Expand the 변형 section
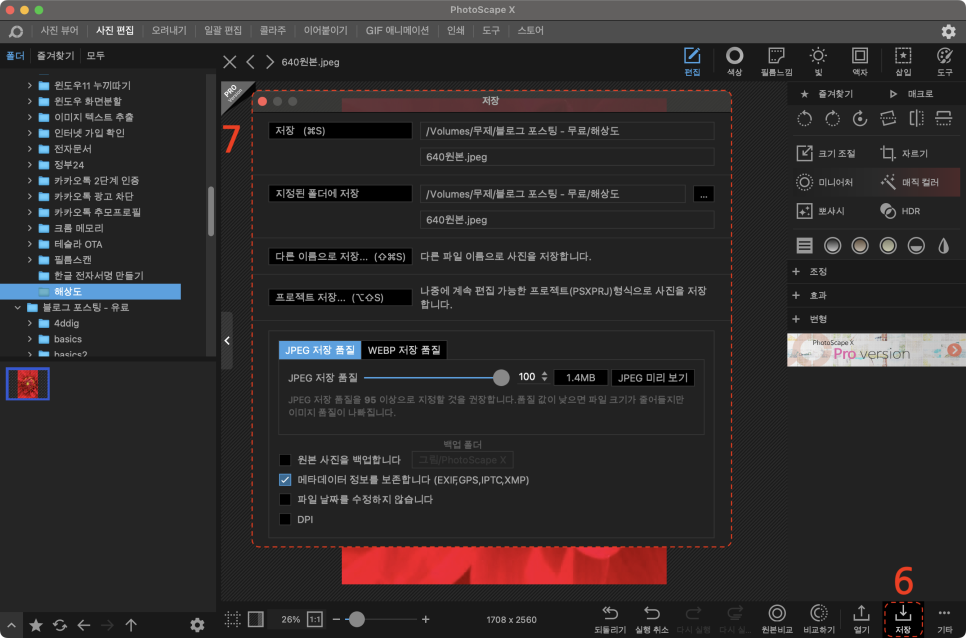The image size is (966, 638). tap(796, 318)
